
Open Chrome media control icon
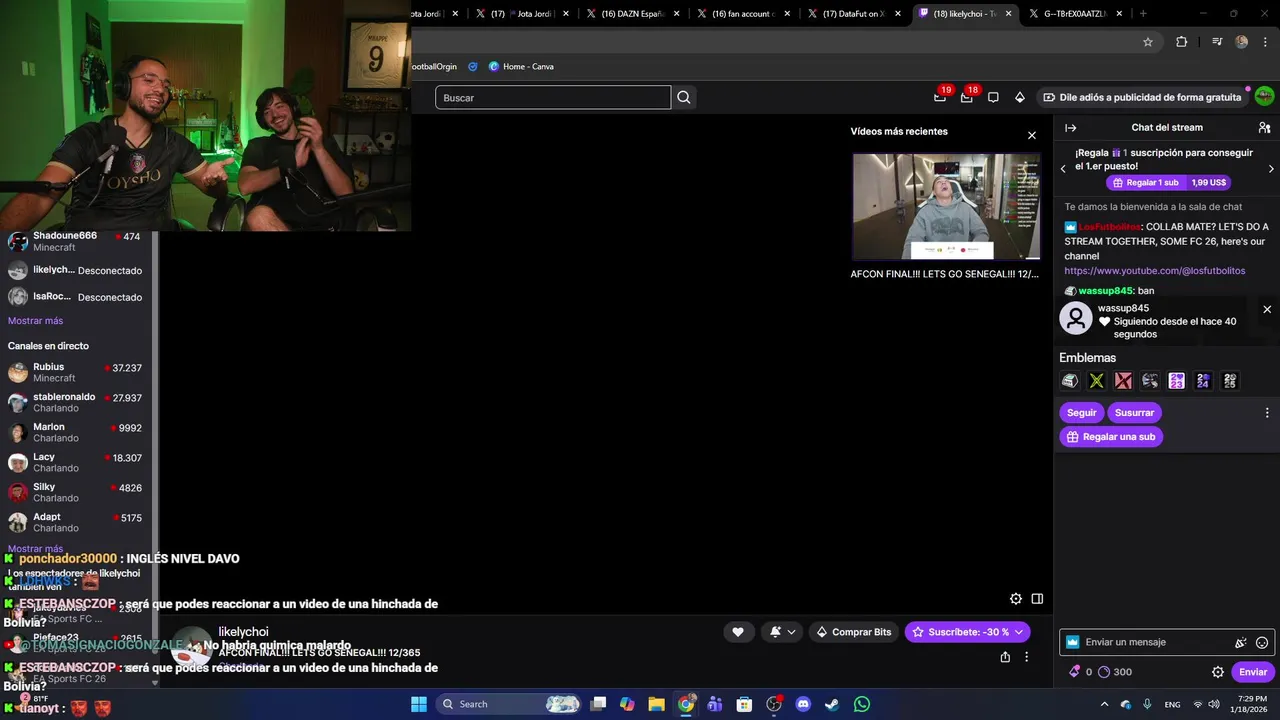1217,42
